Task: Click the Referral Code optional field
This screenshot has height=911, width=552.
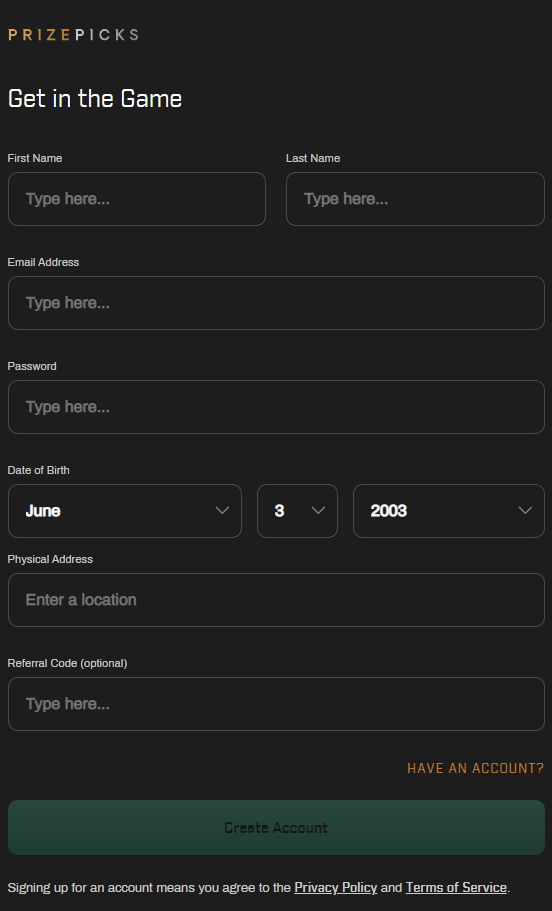Action: 276,704
